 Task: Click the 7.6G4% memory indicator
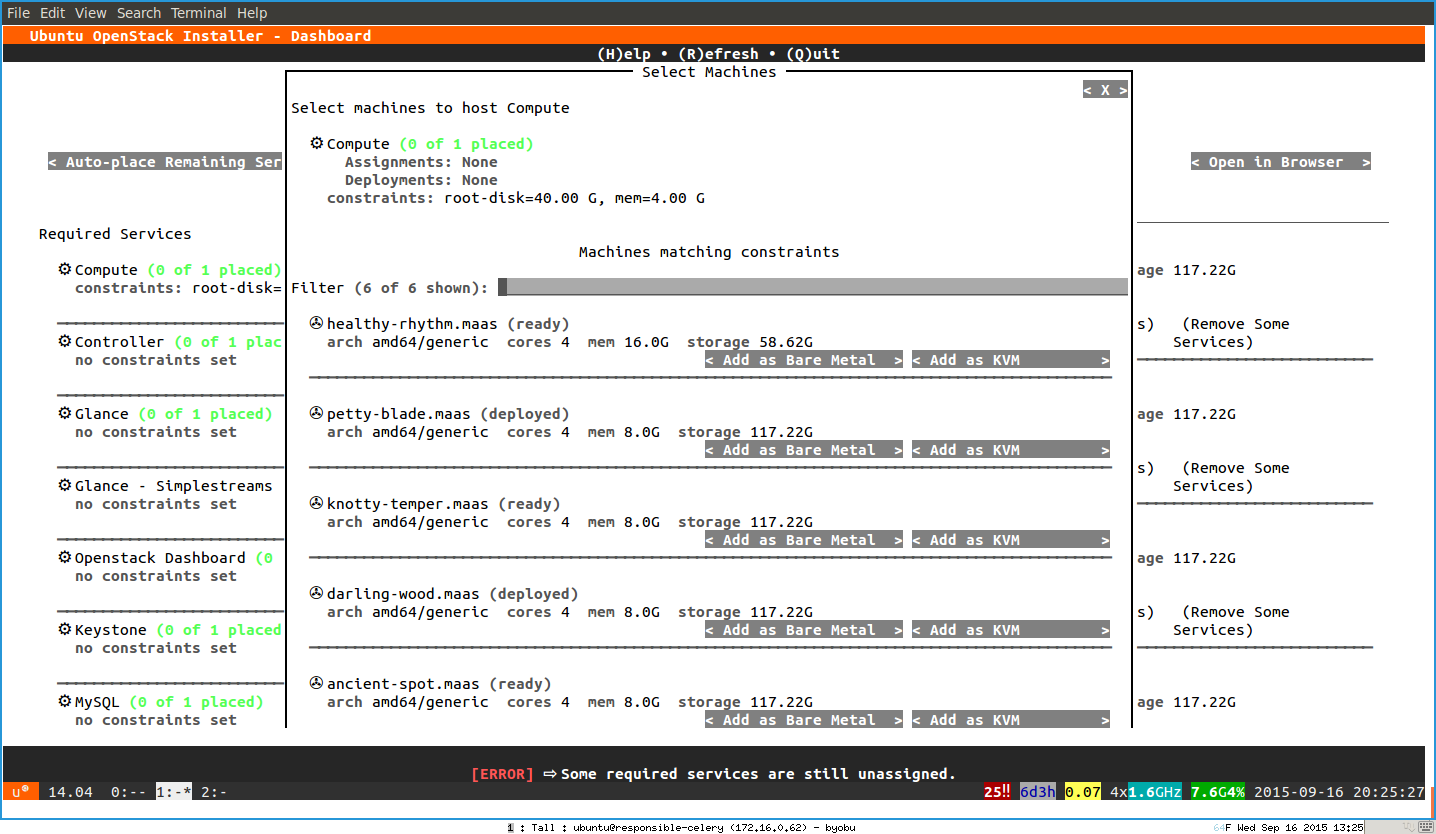coord(1218,792)
